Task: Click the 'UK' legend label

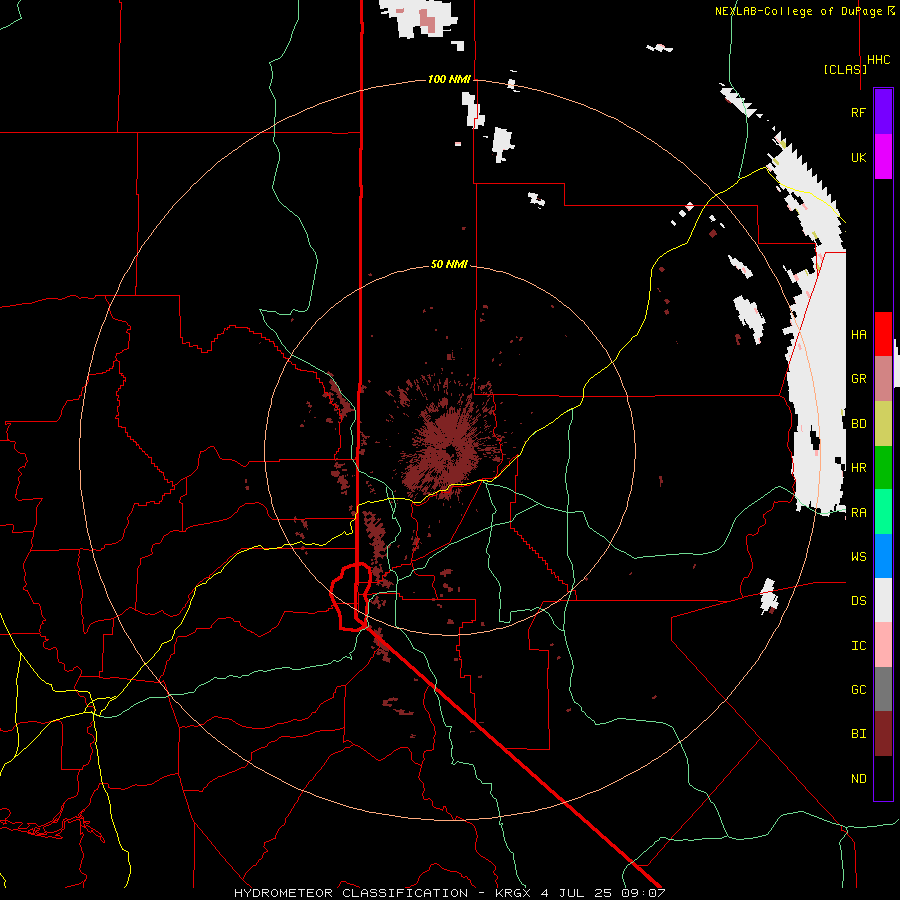Action: [x=858, y=157]
